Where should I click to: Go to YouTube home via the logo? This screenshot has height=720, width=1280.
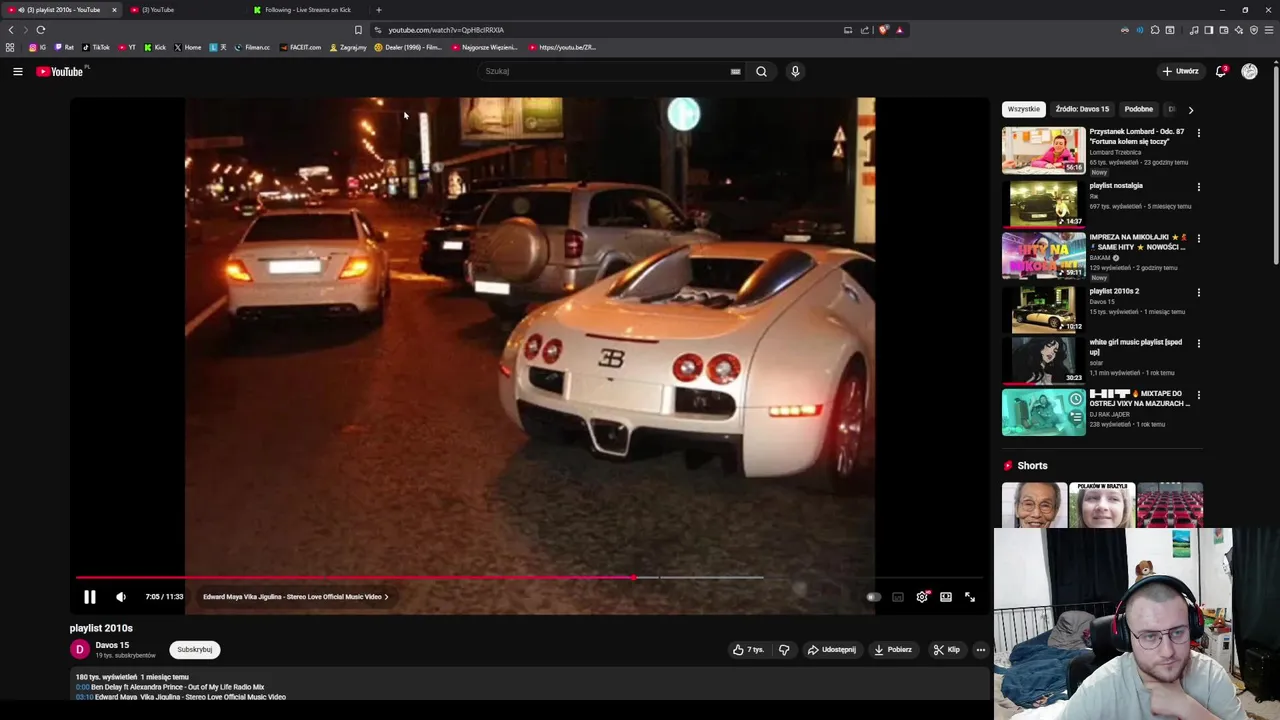[61, 71]
